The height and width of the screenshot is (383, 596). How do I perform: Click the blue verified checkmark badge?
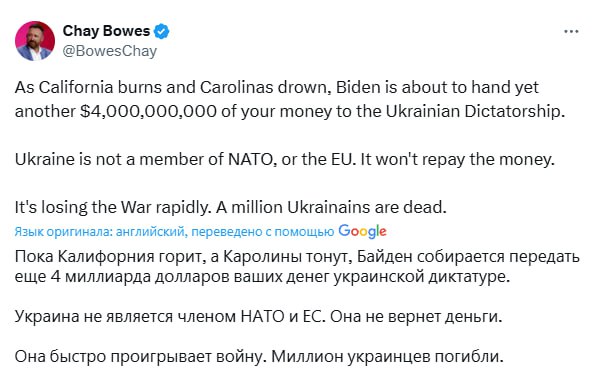162,31
